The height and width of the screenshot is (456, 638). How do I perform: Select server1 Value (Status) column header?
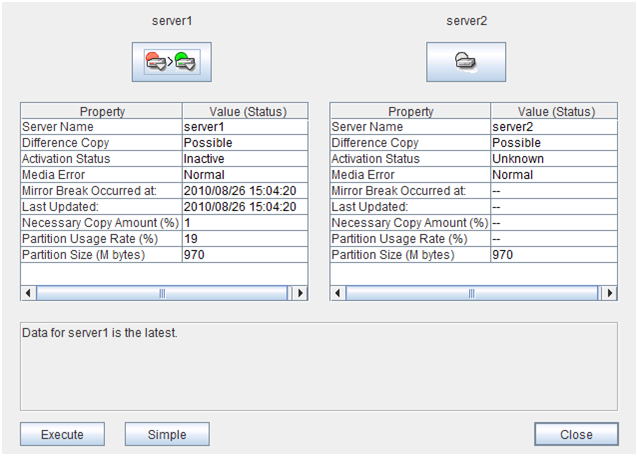(x=245, y=111)
